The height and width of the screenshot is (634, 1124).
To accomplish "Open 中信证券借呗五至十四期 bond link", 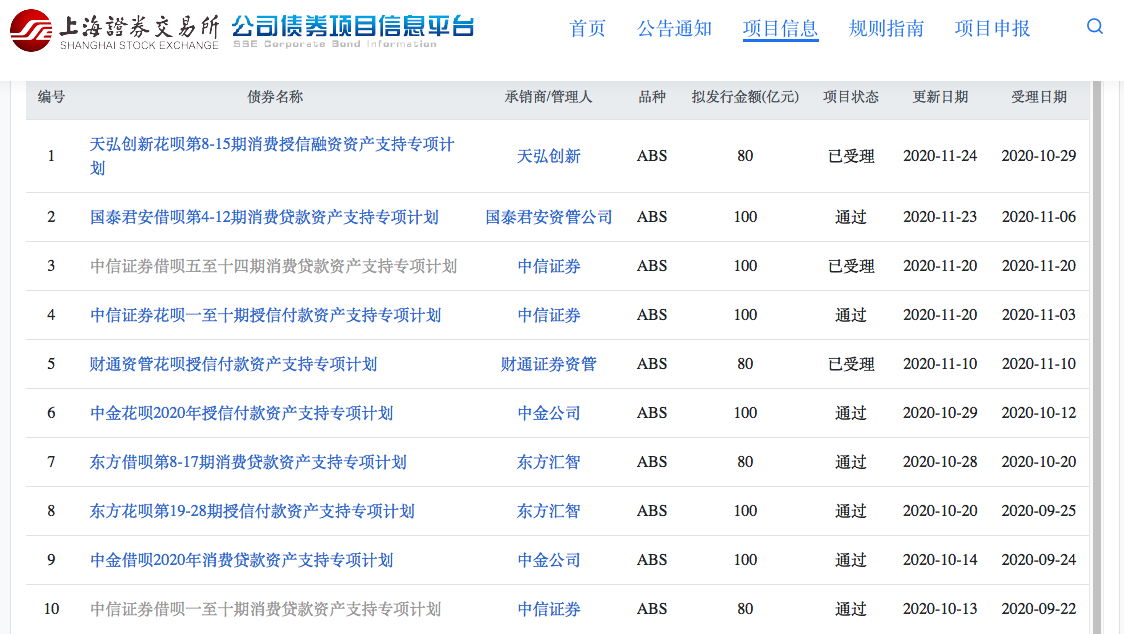I will point(273,266).
